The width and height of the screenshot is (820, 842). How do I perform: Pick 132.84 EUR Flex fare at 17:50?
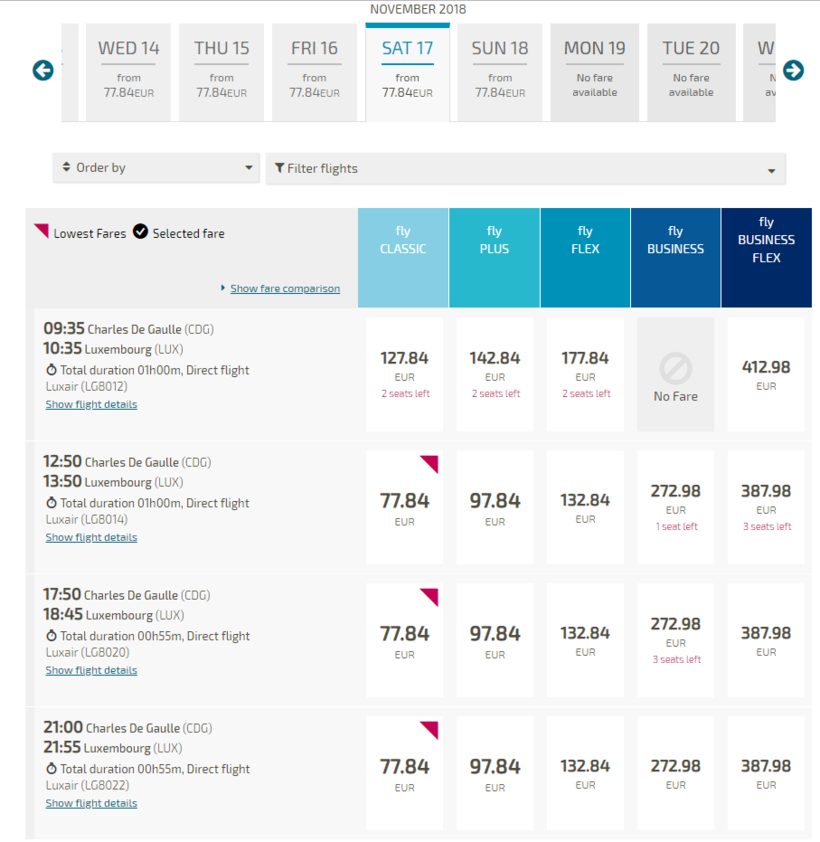(585, 640)
